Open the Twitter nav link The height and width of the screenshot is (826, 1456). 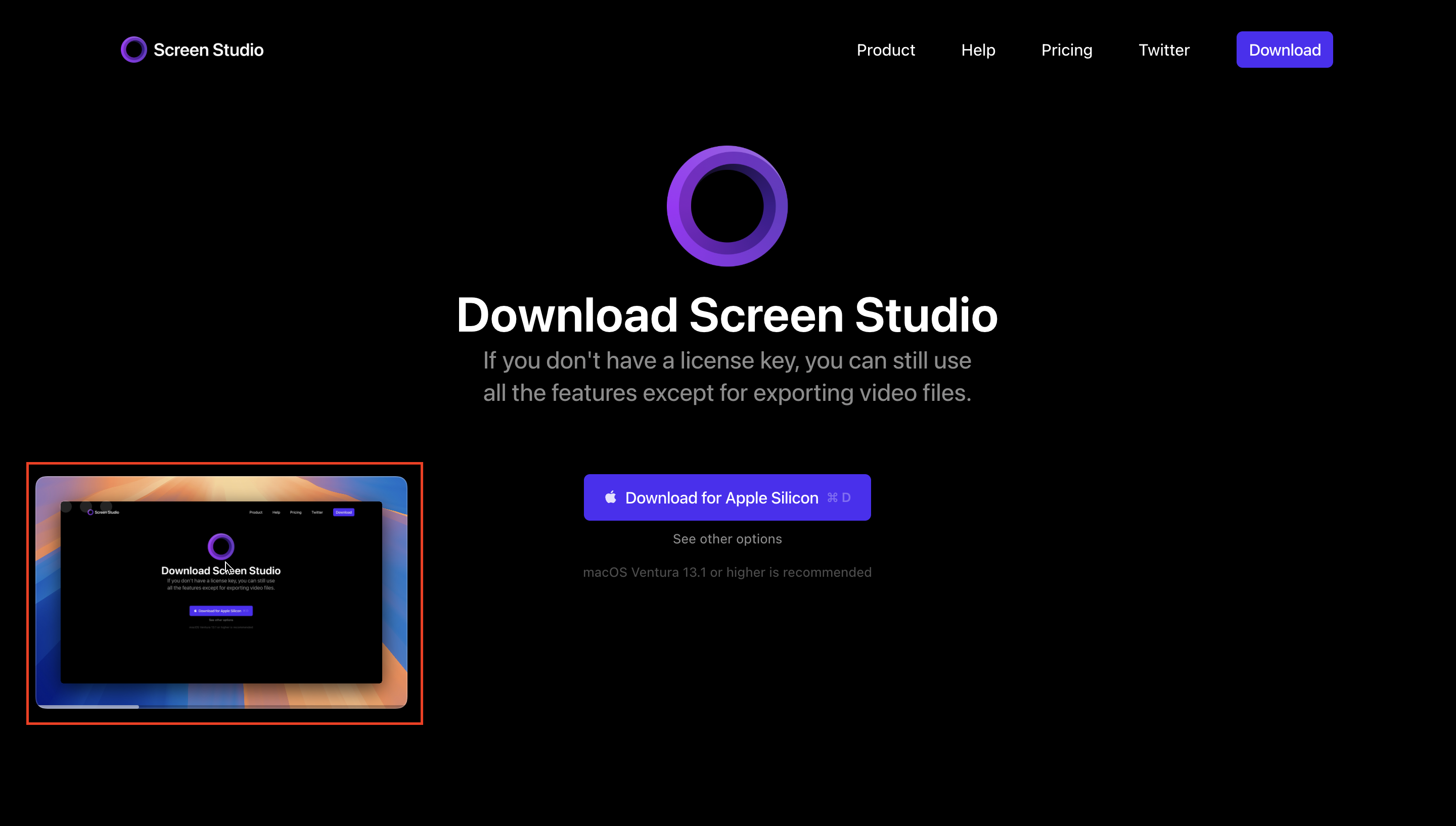[1163, 50]
